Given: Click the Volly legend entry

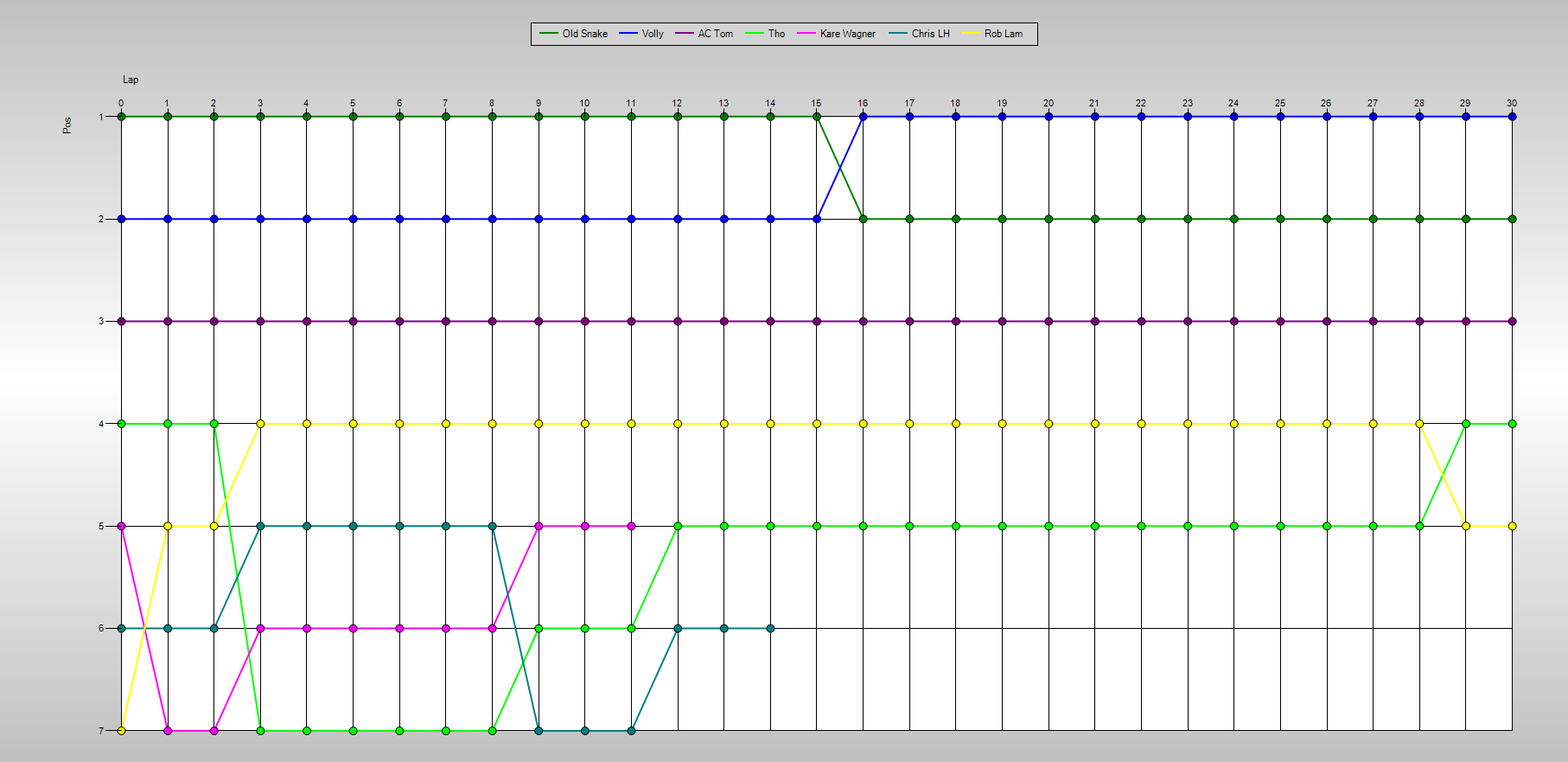Looking at the screenshot, I should click(641, 34).
